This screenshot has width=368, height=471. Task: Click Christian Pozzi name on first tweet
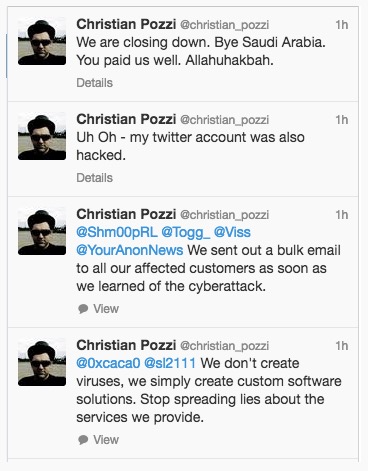pyautogui.click(x=126, y=24)
